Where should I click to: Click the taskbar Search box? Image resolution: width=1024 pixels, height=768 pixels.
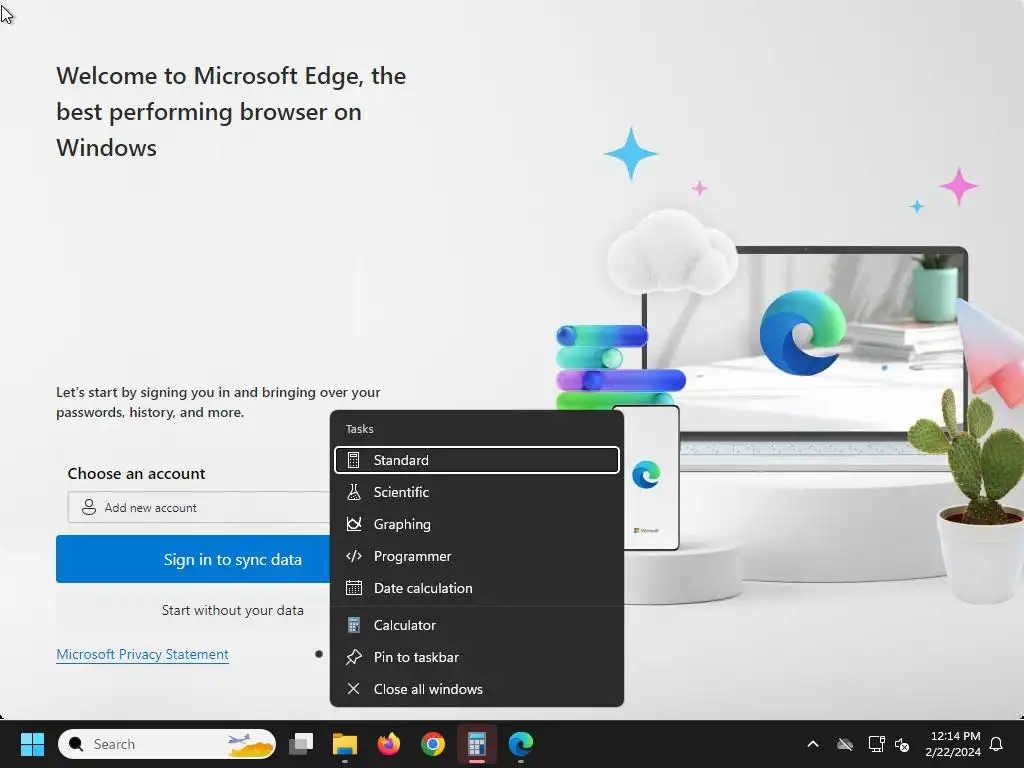pyautogui.click(x=167, y=744)
